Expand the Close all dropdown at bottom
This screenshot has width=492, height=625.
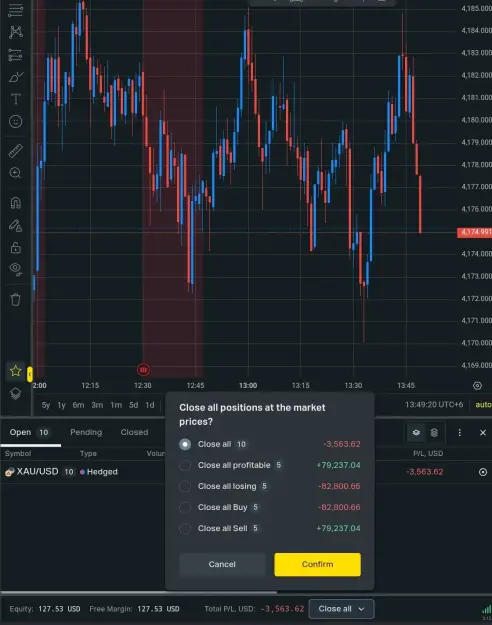[341, 609]
